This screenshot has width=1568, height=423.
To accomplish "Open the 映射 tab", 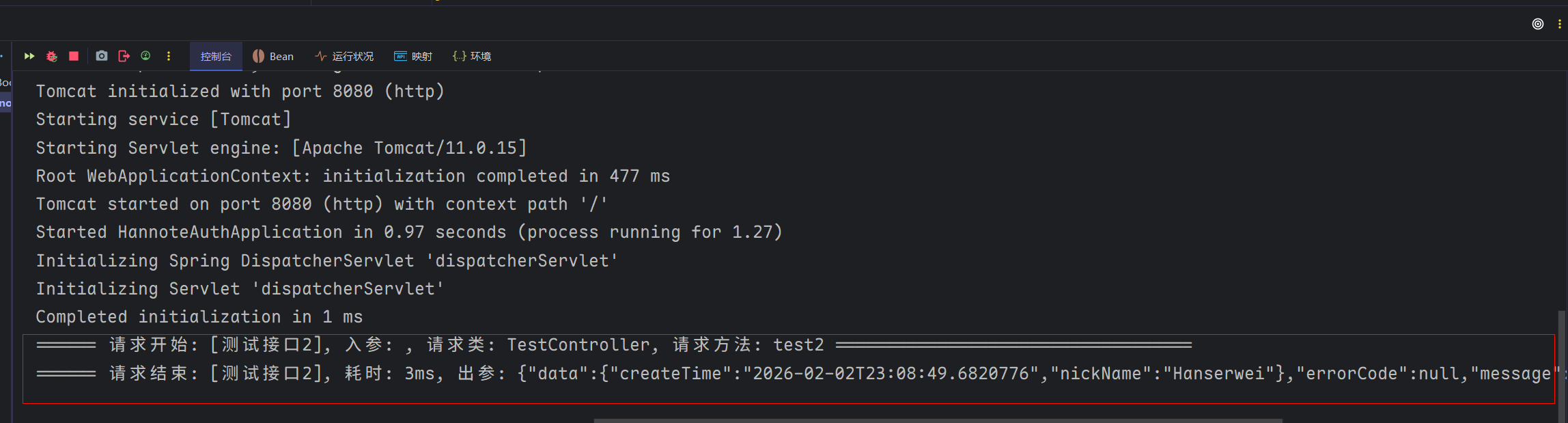I will click(x=413, y=56).
